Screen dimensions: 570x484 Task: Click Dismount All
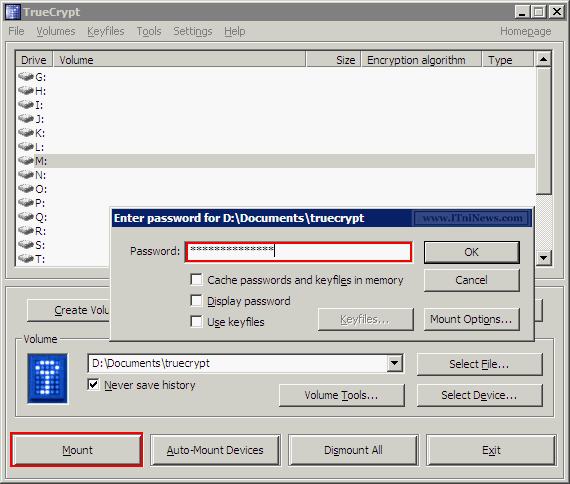coord(353,450)
